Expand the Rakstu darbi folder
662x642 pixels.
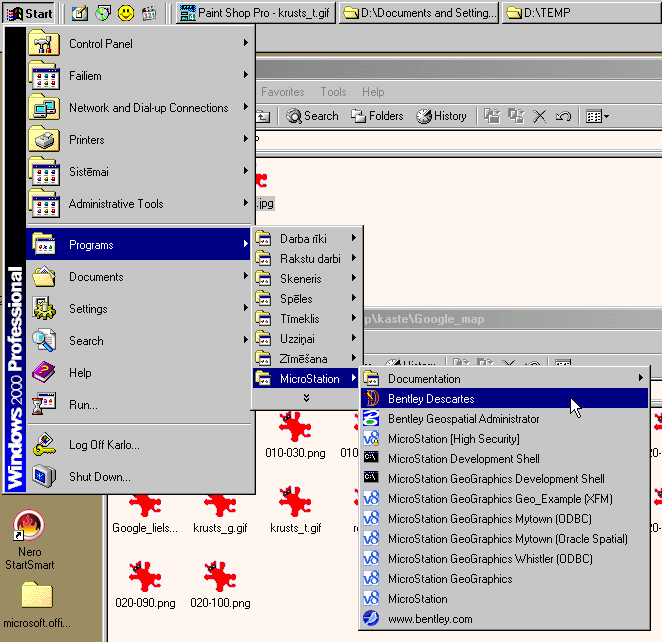[307, 258]
